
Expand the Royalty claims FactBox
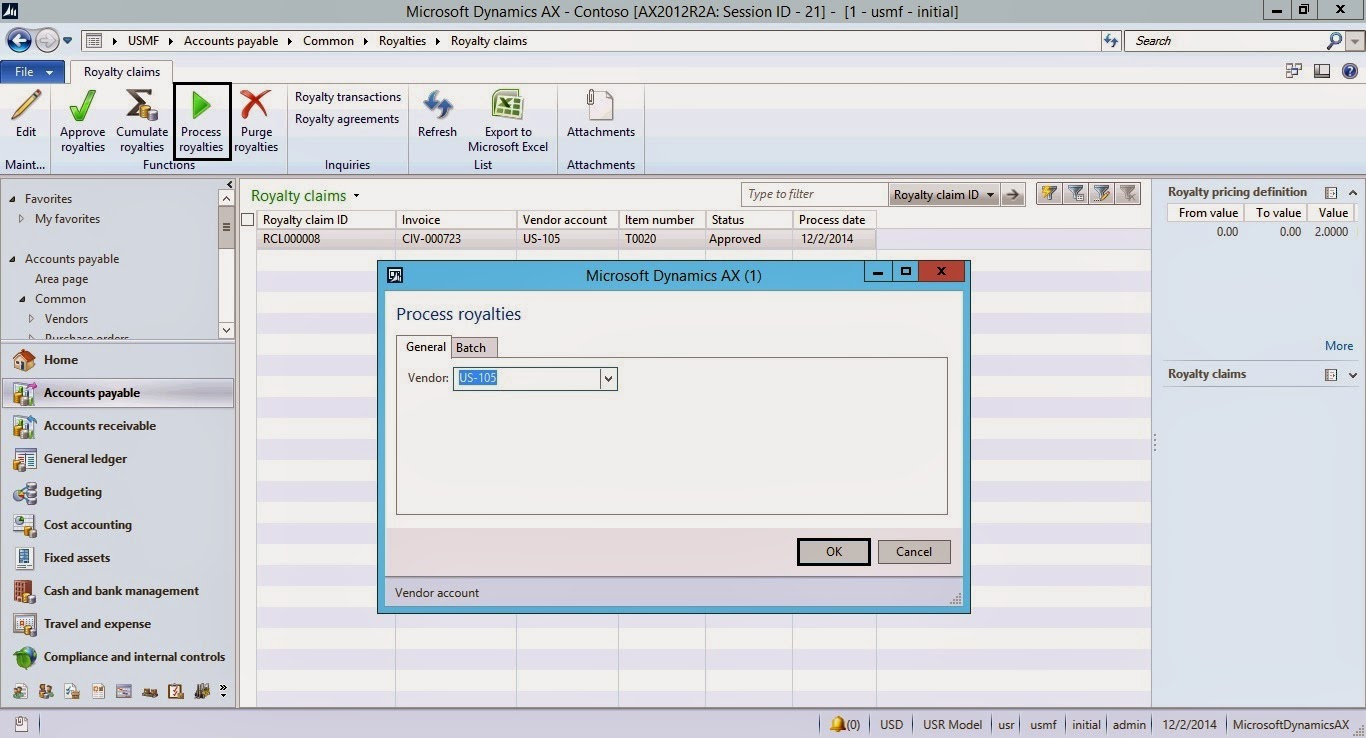point(1353,375)
